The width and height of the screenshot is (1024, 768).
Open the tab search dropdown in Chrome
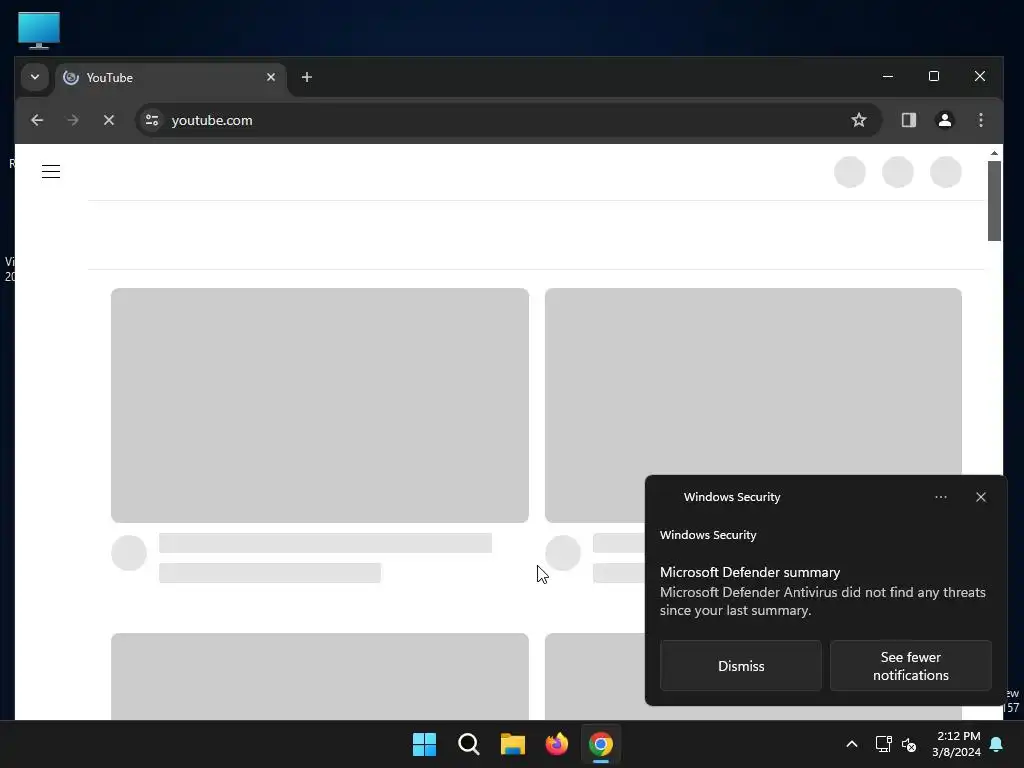[x=35, y=77]
